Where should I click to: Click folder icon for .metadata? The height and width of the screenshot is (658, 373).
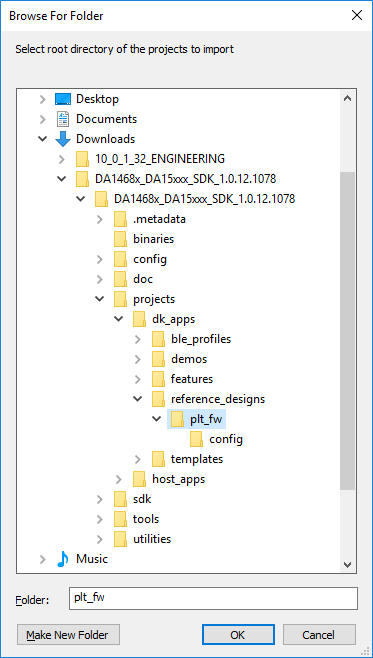(x=120, y=219)
